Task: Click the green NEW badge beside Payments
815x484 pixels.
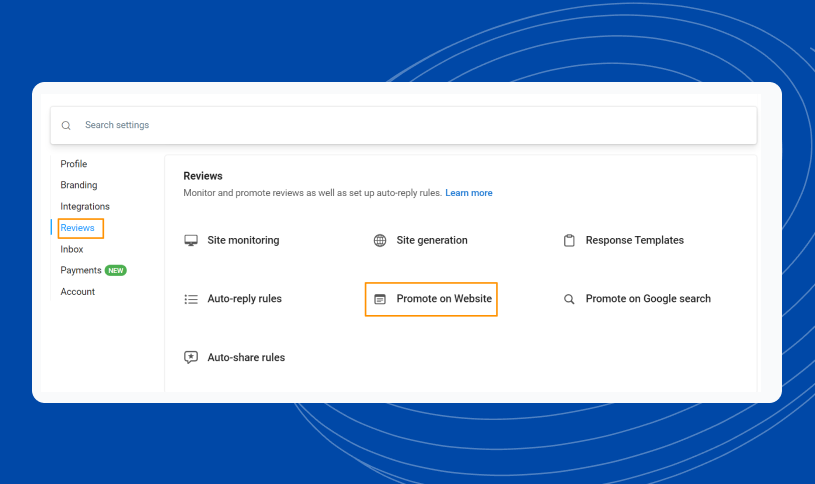Action: click(x=116, y=270)
